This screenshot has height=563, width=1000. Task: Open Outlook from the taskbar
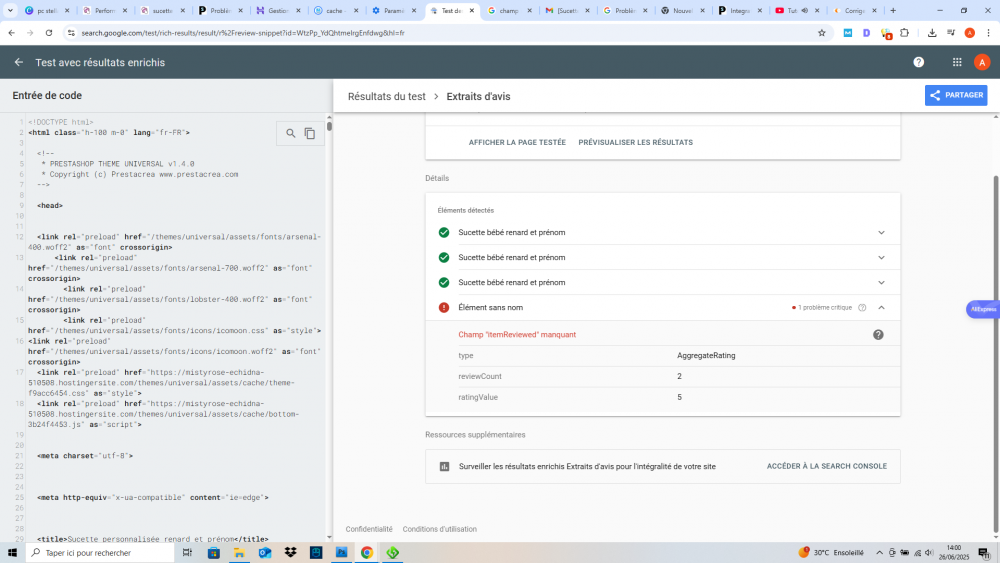(265, 553)
